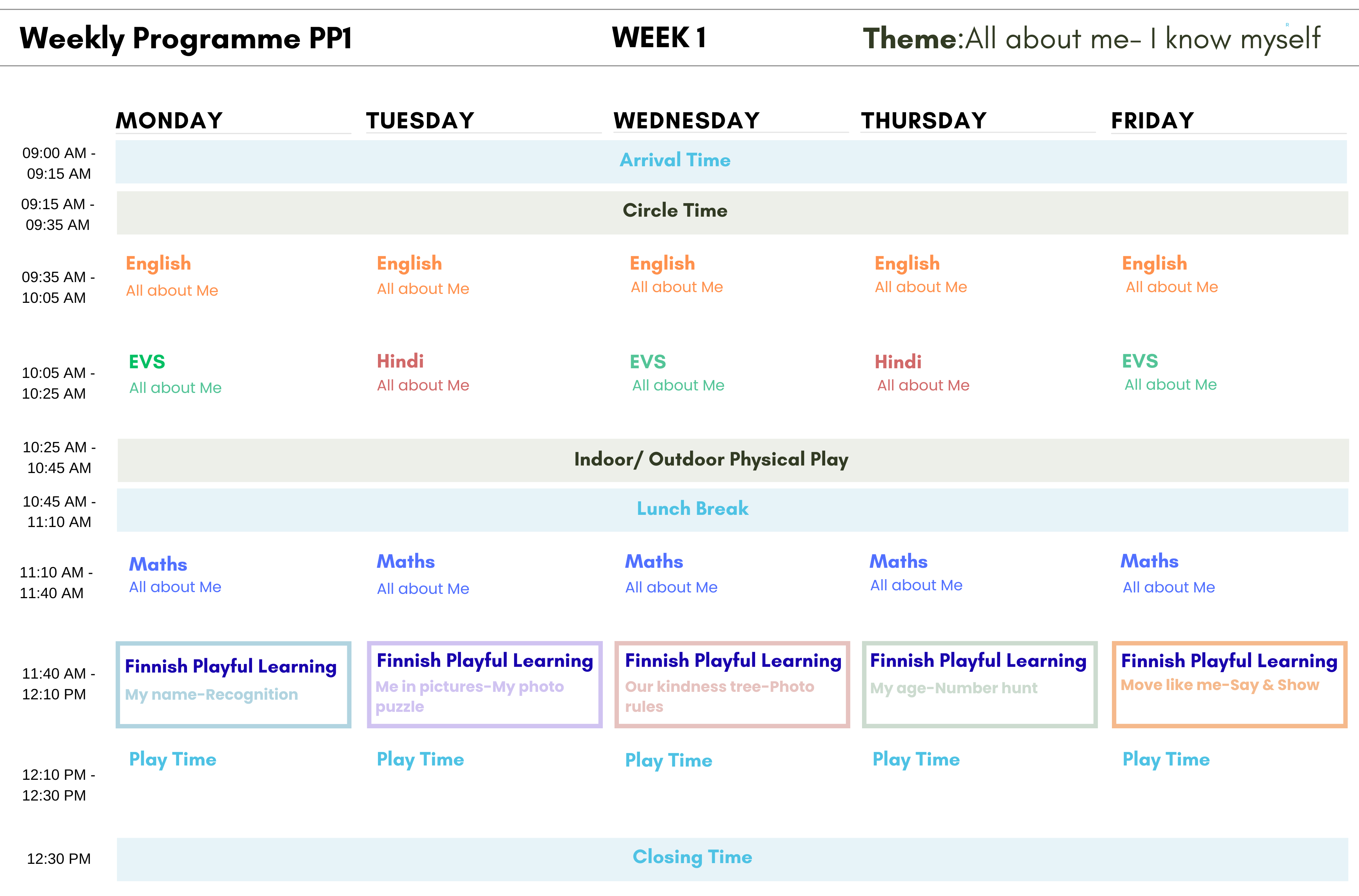Open Friday's 'Move like me-Say & Show' box
The width and height of the screenshot is (1359, 896).
coord(1229,685)
